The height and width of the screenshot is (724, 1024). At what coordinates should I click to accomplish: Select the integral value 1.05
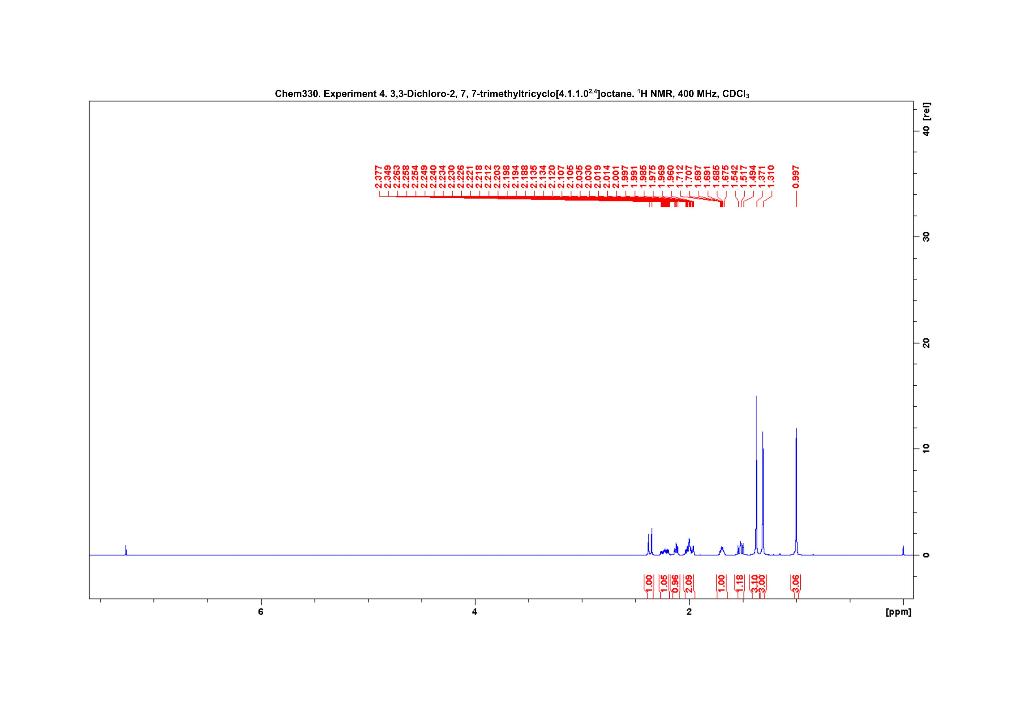click(663, 582)
